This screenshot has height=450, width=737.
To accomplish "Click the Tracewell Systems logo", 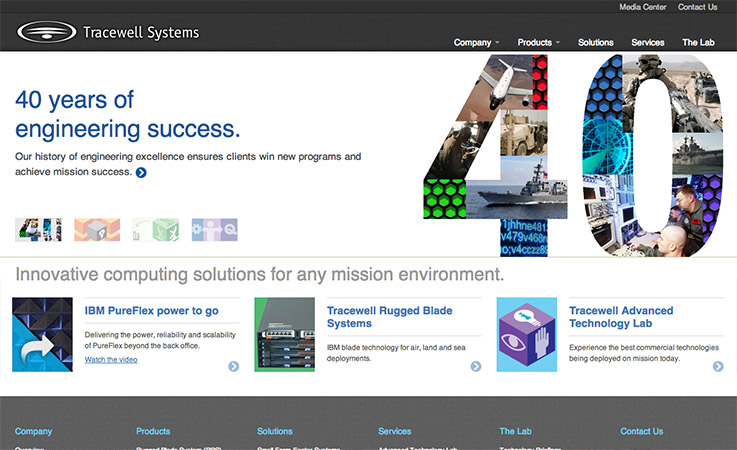I will pyautogui.click(x=108, y=32).
